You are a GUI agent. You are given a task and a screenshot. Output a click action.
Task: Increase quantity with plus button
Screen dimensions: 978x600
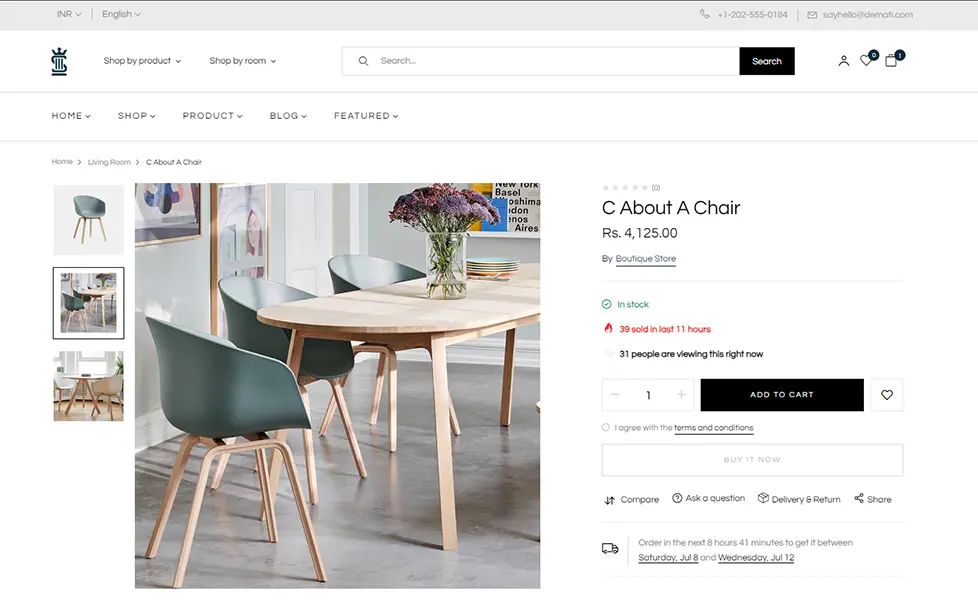[x=681, y=394]
